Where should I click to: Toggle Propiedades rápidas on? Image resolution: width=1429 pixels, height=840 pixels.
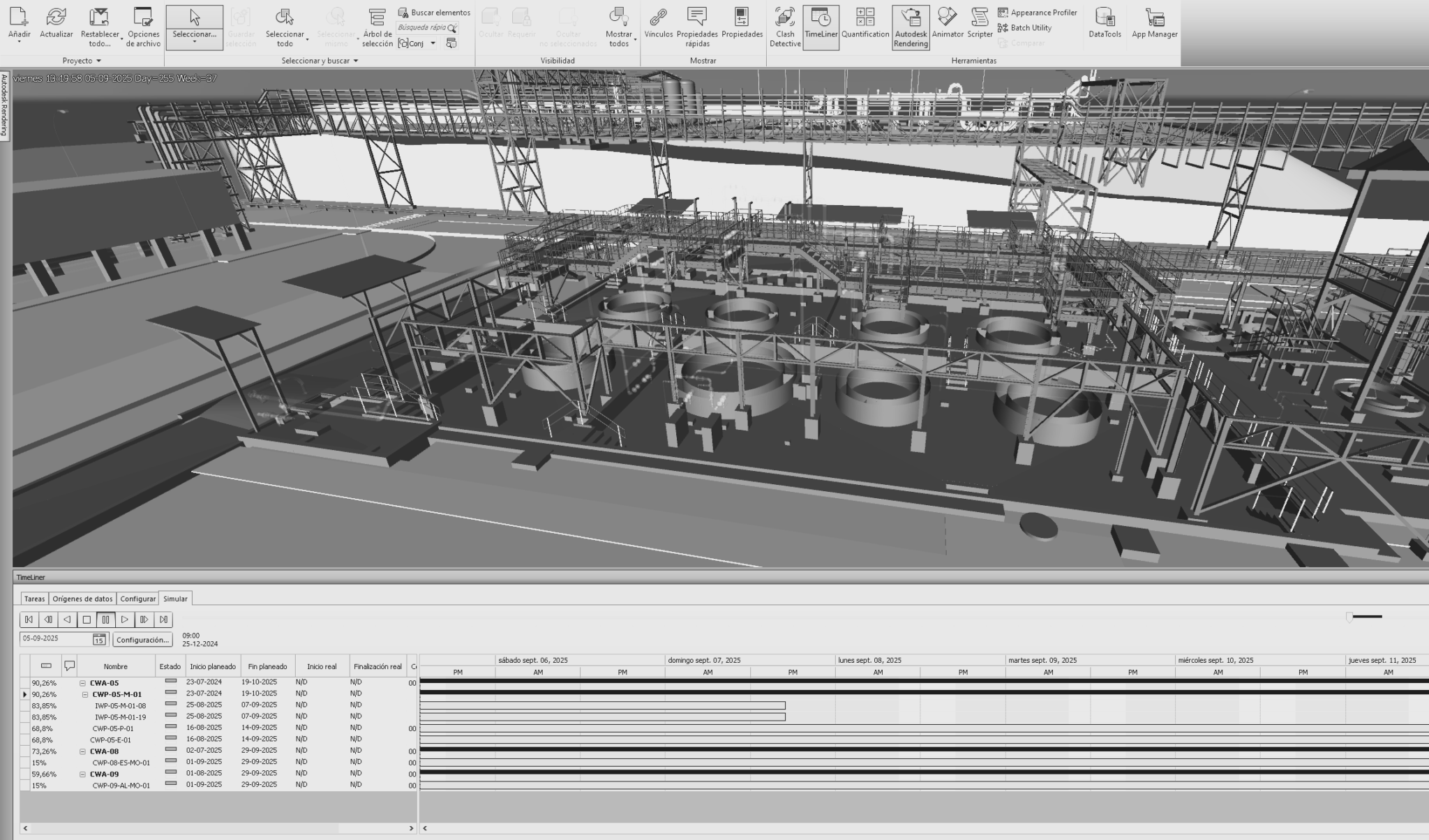point(698,28)
